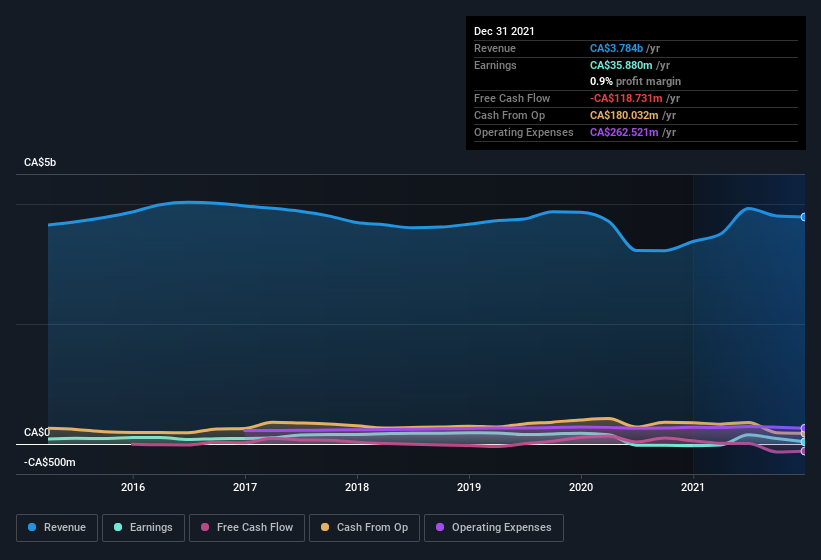
Task: Toggle the Free Cash Flow legend item
Action: pos(247,528)
